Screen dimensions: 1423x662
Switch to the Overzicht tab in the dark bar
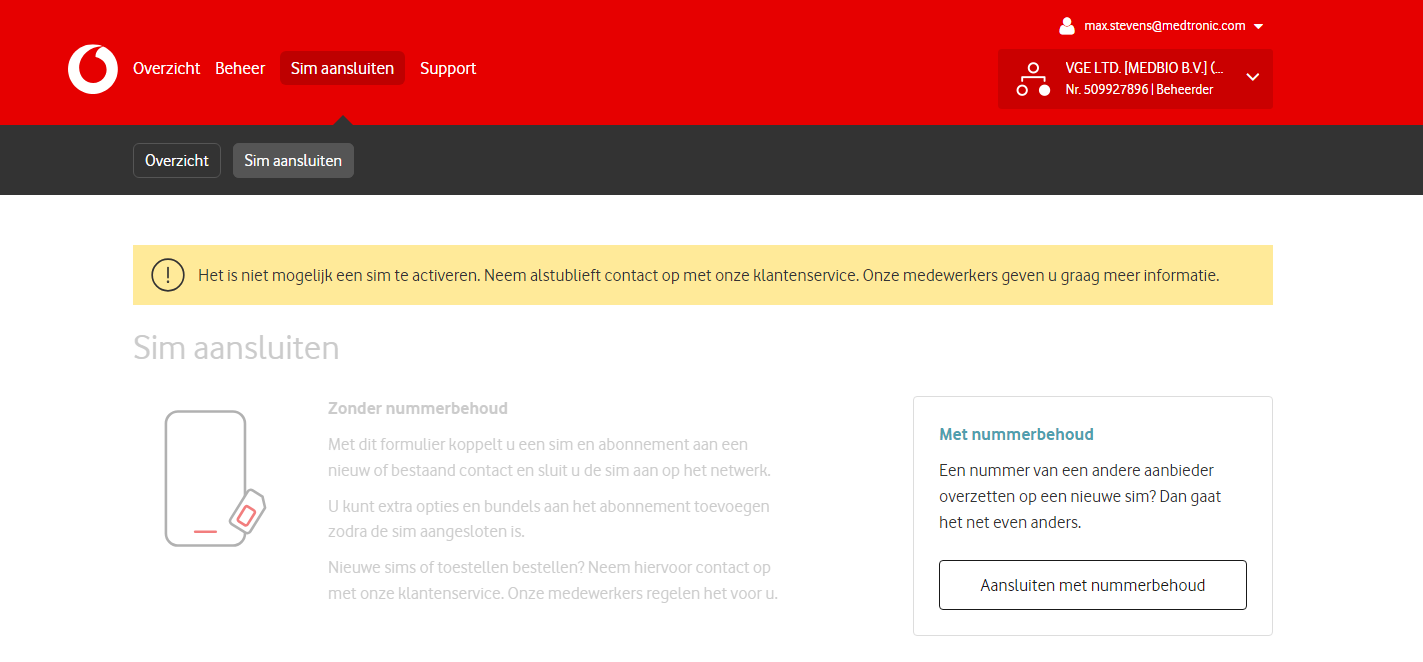point(177,161)
